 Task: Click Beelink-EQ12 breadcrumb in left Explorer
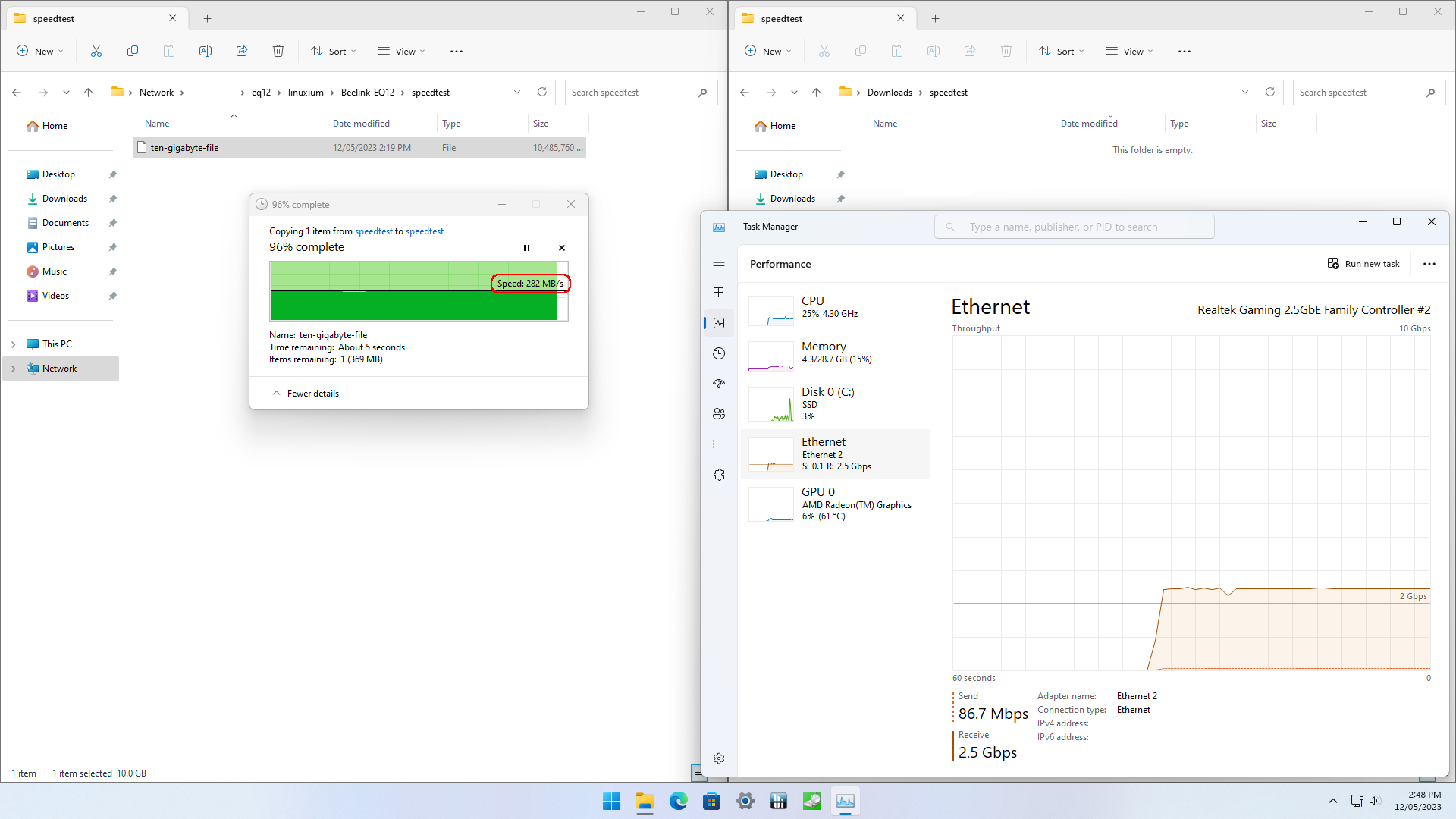click(368, 93)
